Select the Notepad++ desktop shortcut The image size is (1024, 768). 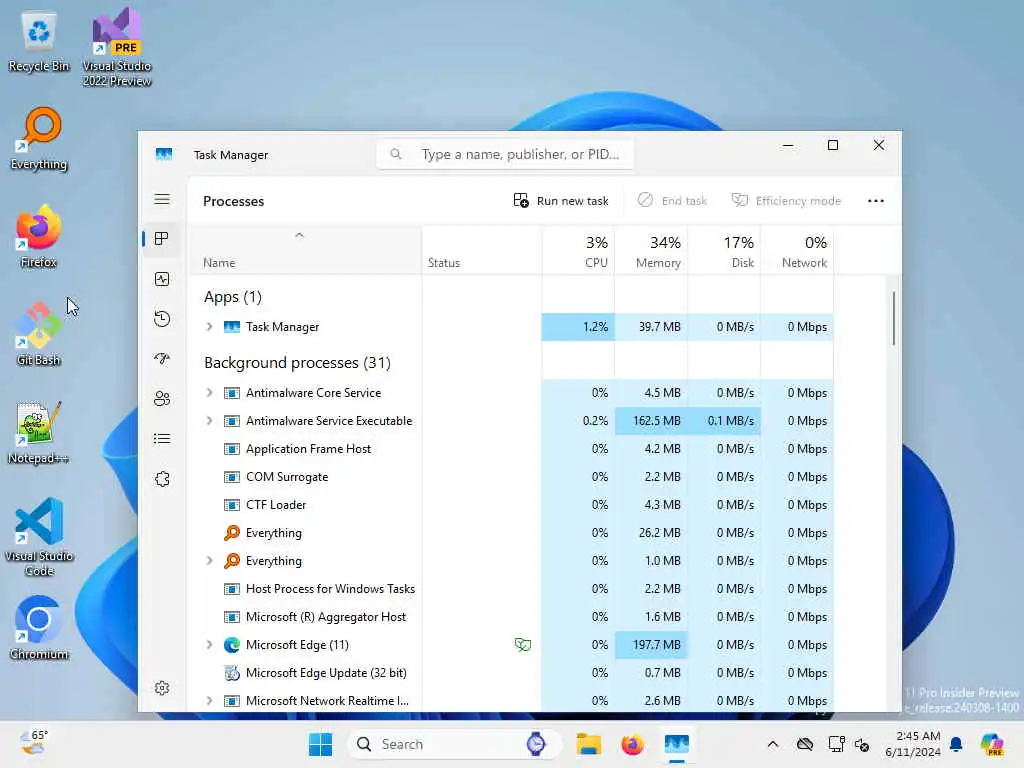(39, 432)
